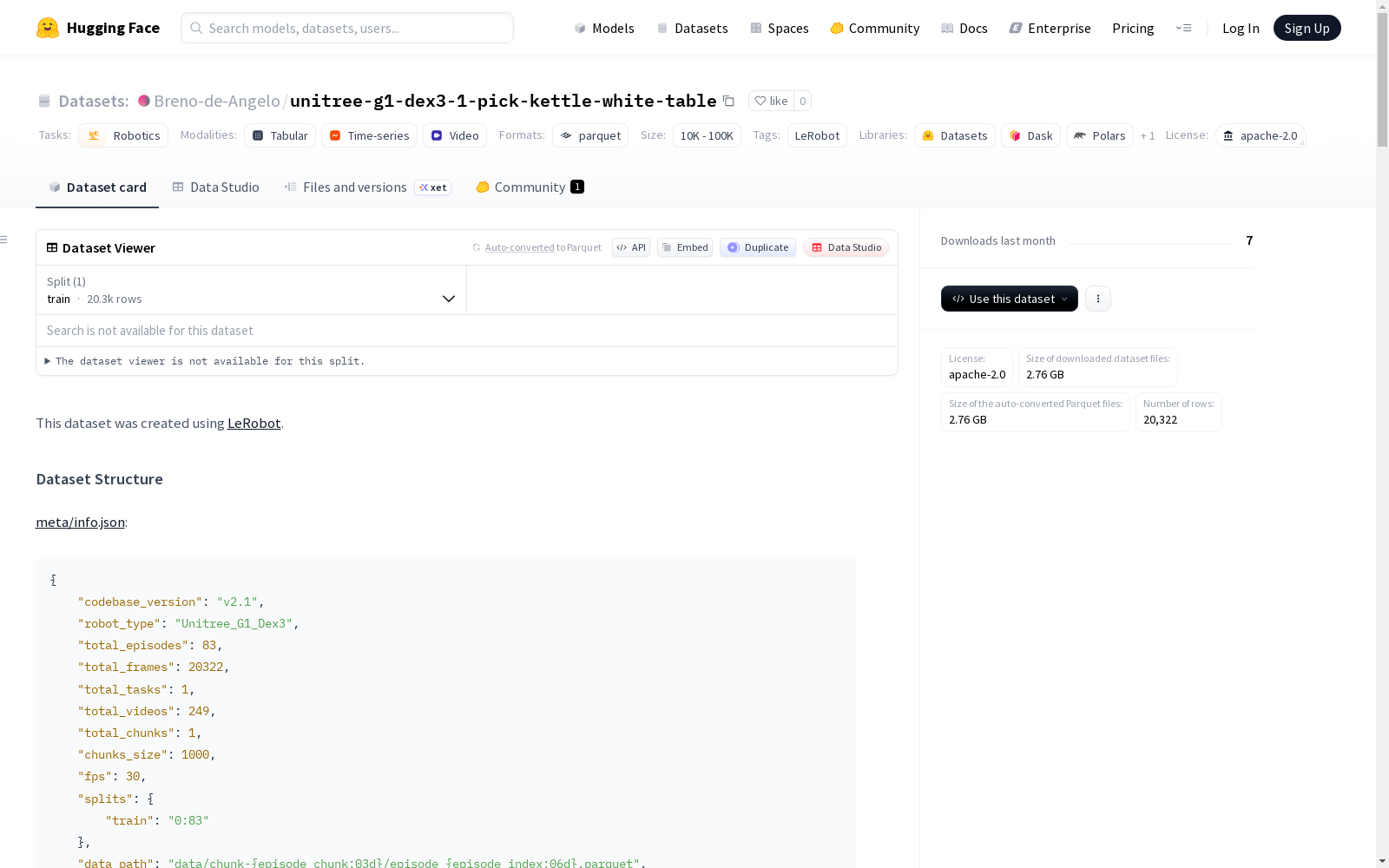Switch to the Data Studio tab
1389x868 pixels.
pos(215,187)
